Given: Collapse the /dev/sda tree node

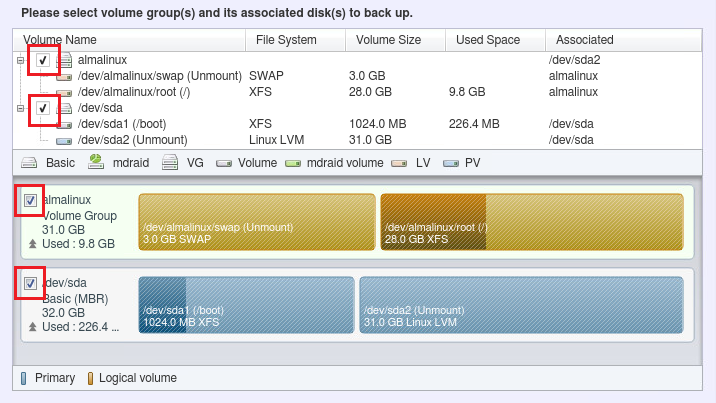Looking at the screenshot, I should (x=19, y=108).
